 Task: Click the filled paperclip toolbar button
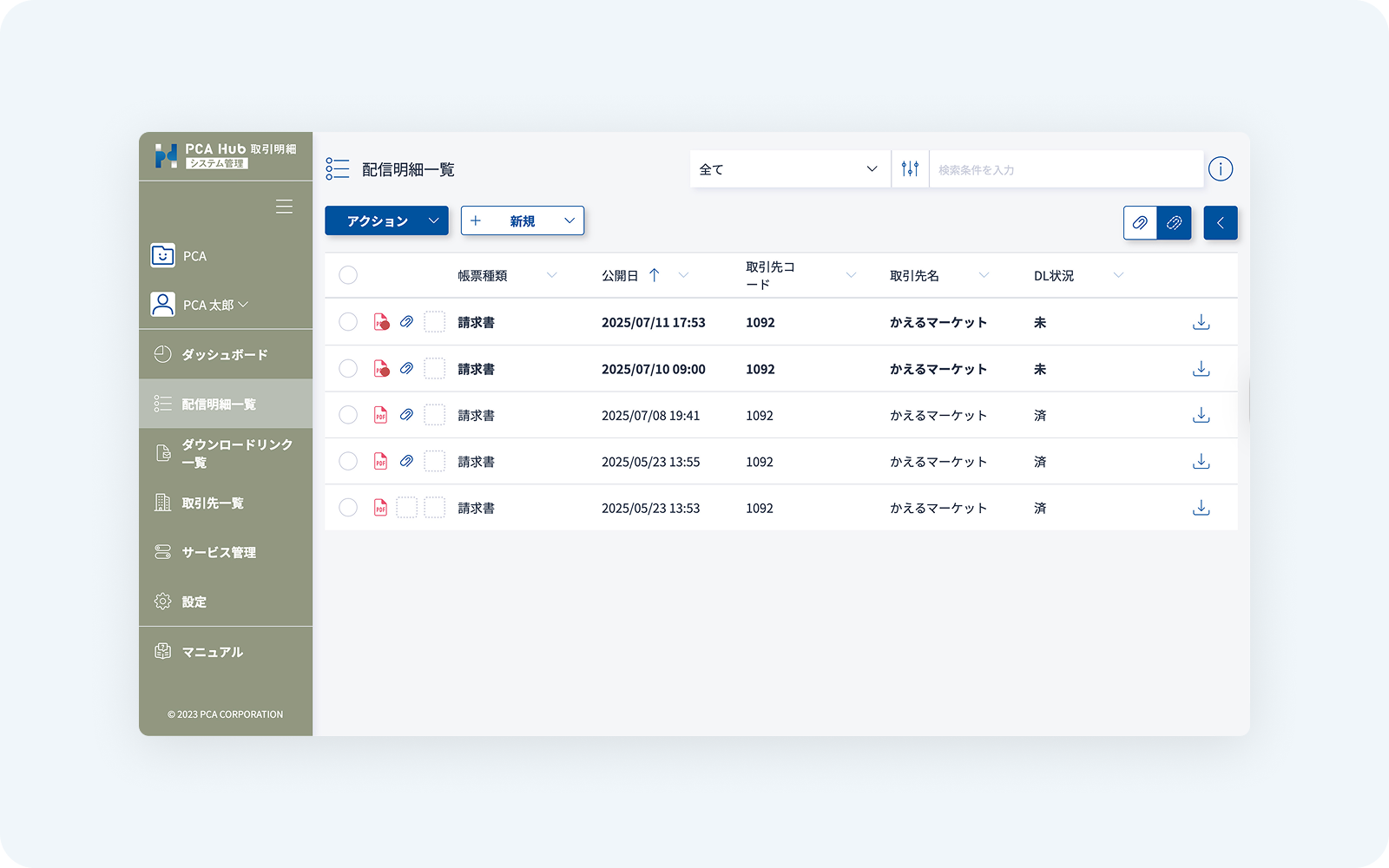click(1174, 223)
